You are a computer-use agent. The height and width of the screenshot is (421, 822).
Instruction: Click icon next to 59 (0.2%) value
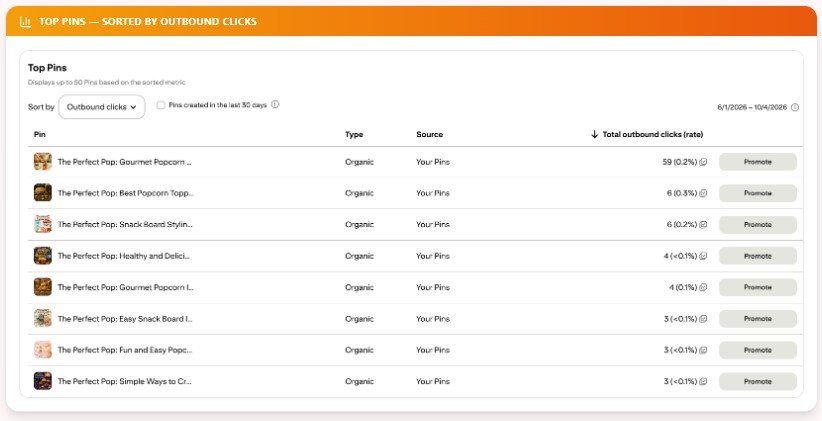click(704, 162)
